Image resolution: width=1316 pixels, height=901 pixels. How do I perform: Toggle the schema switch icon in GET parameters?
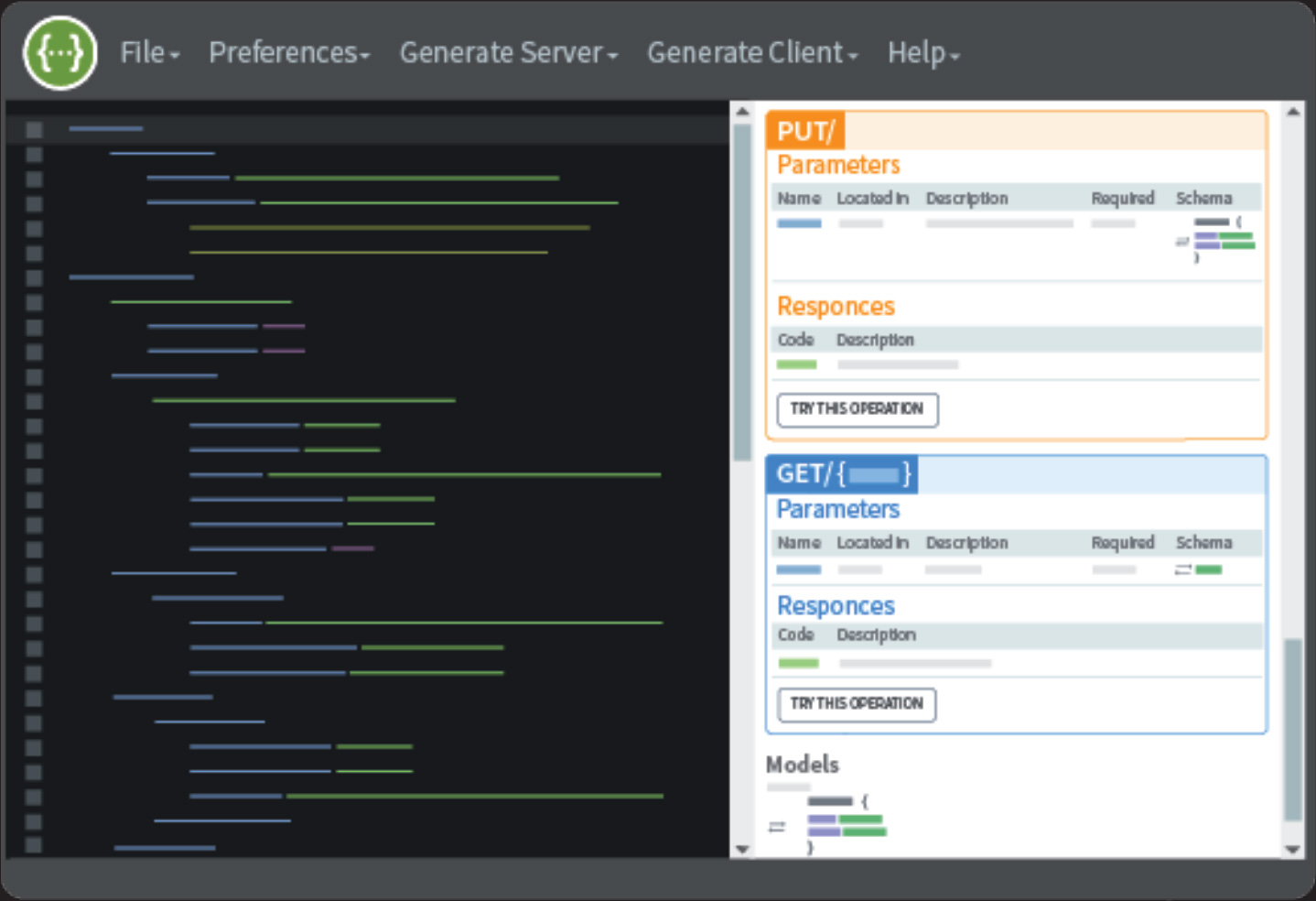pyautogui.click(x=1182, y=570)
